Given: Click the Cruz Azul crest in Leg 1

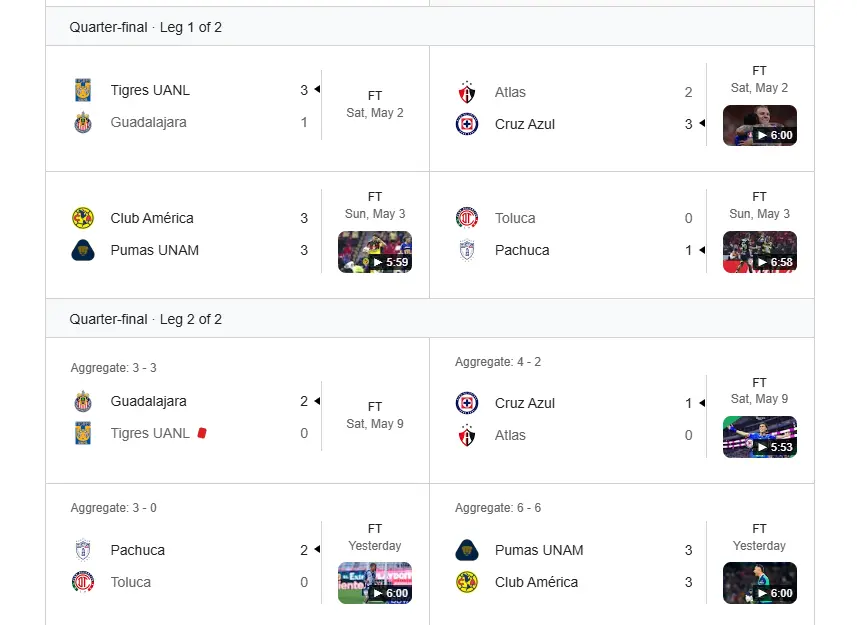Looking at the screenshot, I should [x=467, y=124].
